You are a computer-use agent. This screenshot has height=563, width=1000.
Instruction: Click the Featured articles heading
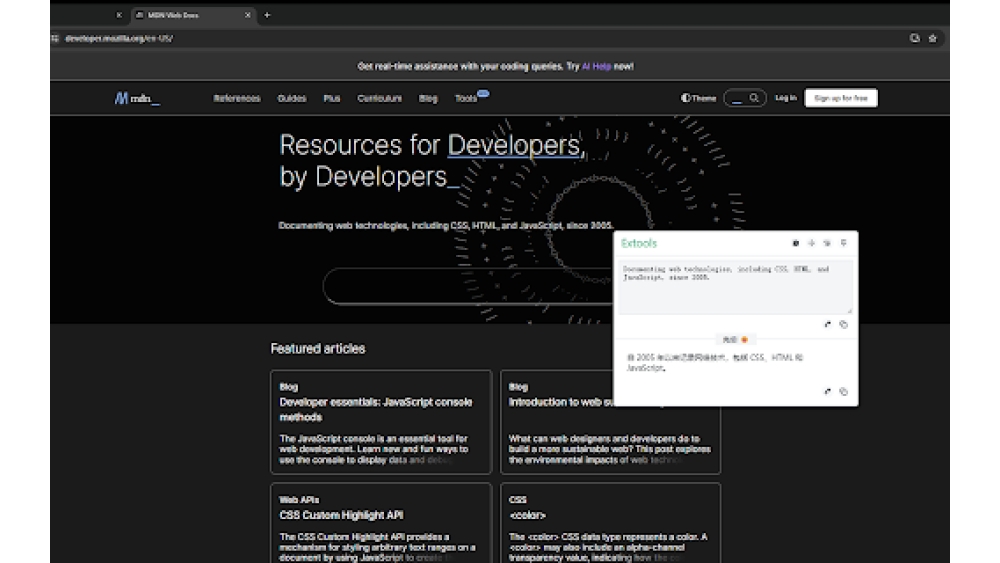tap(318, 349)
